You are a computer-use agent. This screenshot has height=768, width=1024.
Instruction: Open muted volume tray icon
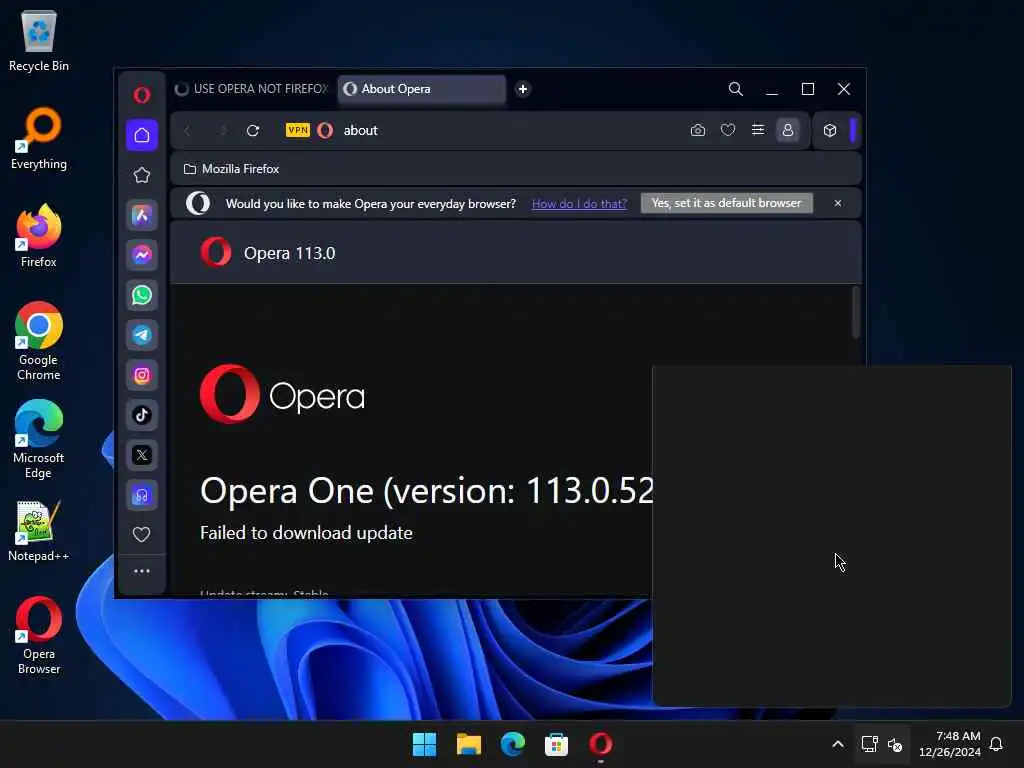click(895, 744)
